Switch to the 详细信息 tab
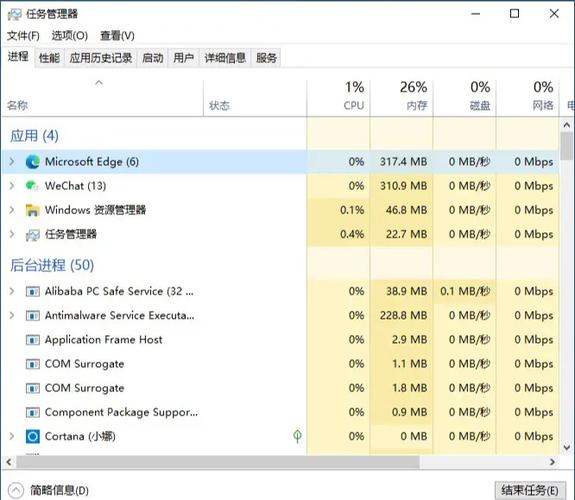This screenshot has height=500, width=575. click(x=225, y=58)
